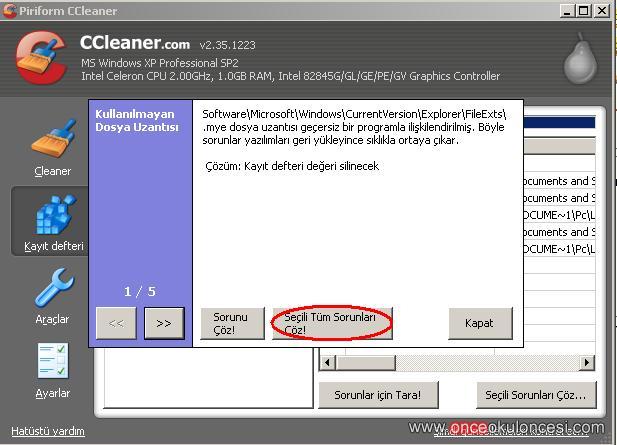Viewport: 617px width, 445px height.
Task: Click the title bar CCleaner icon
Action: coord(9,11)
